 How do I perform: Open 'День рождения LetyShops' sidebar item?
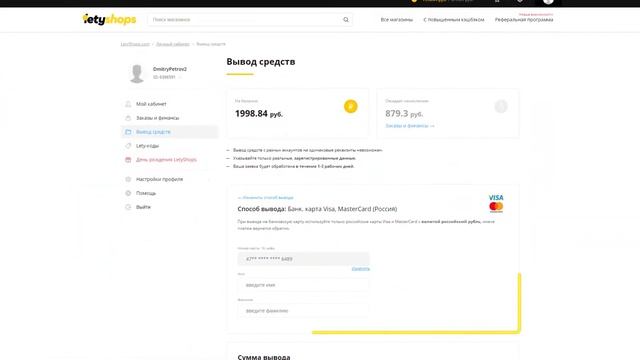(166, 160)
